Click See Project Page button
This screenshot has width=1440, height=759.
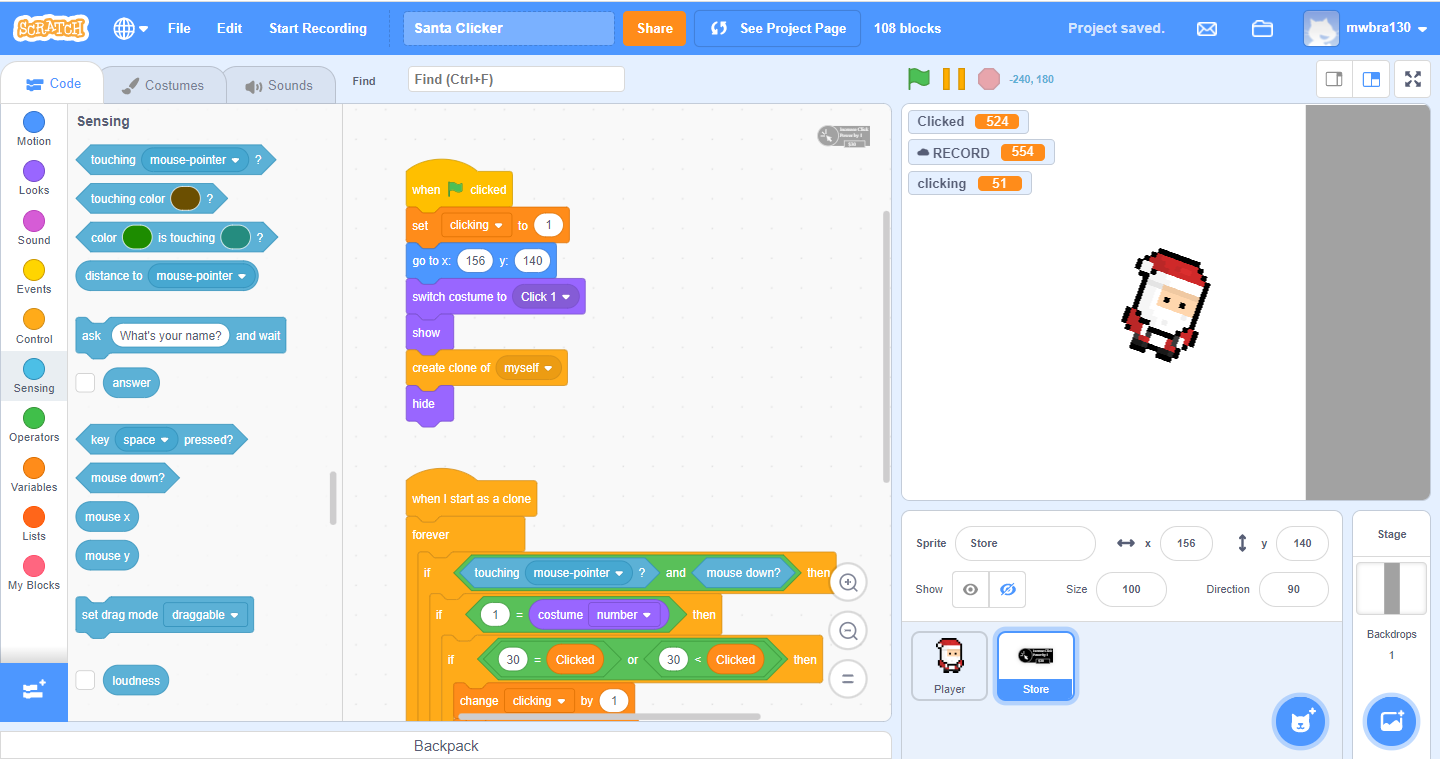778,28
